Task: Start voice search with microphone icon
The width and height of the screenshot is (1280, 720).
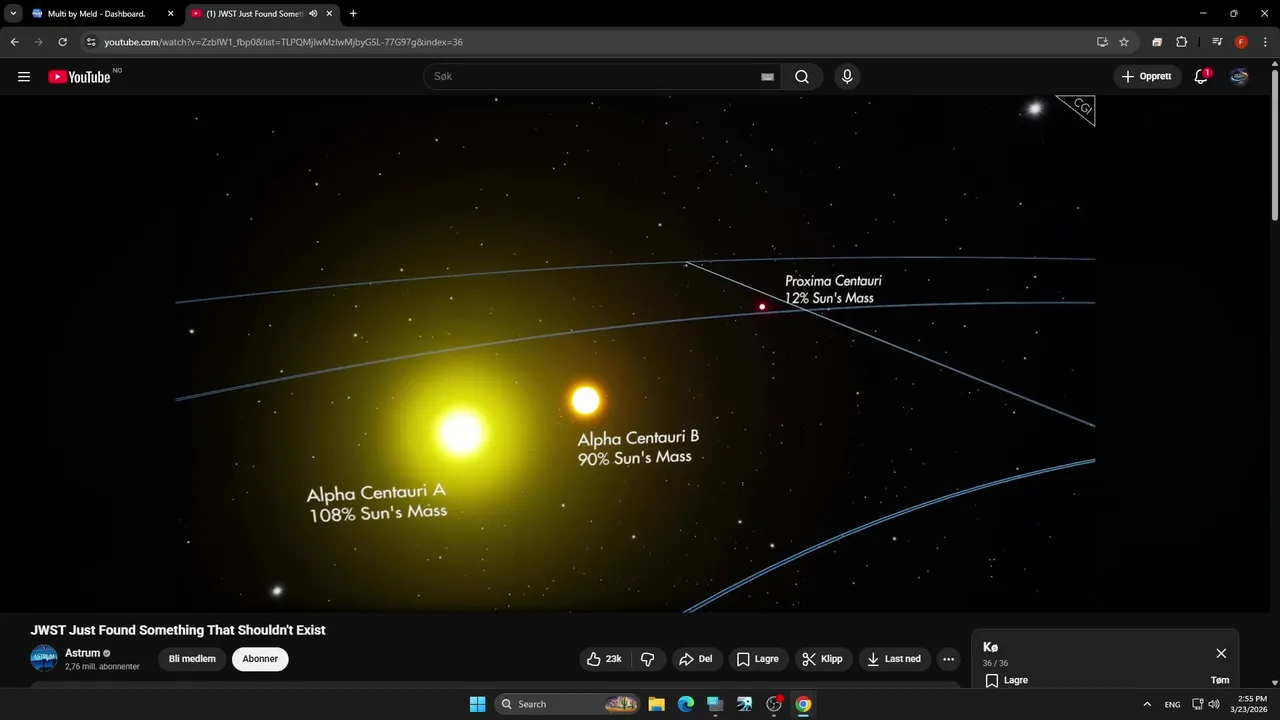Action: pyautogui.click(x=847, y=77)
